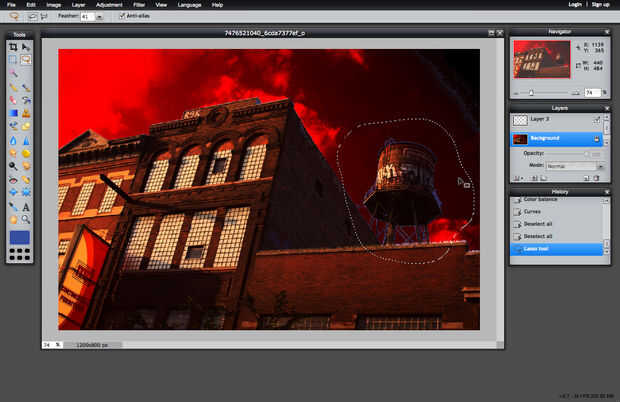
Task: Select Curves in History panel
Action: coord(558,212)
